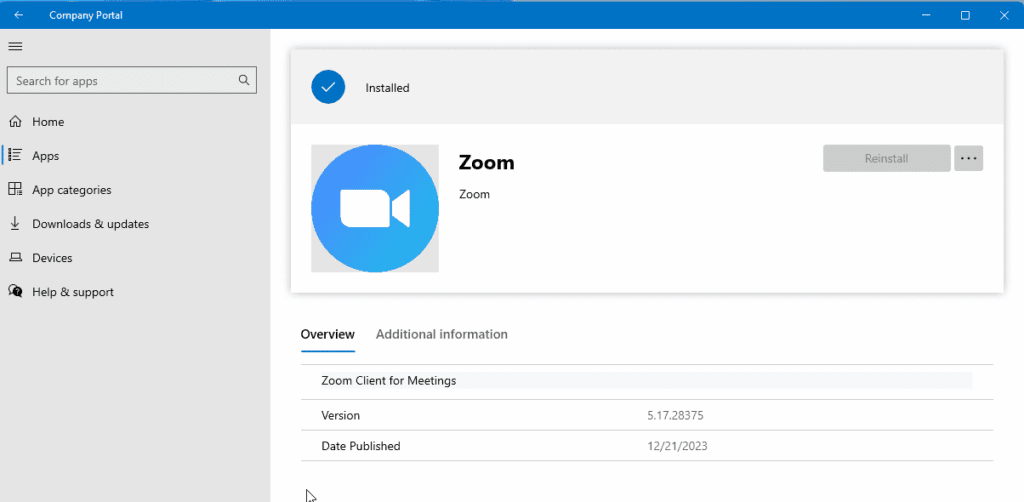Image resolution: width=1024 pixels, height=502 pixels.
Task: Switch to the Additional information tab
Action: tap(441, 334)
